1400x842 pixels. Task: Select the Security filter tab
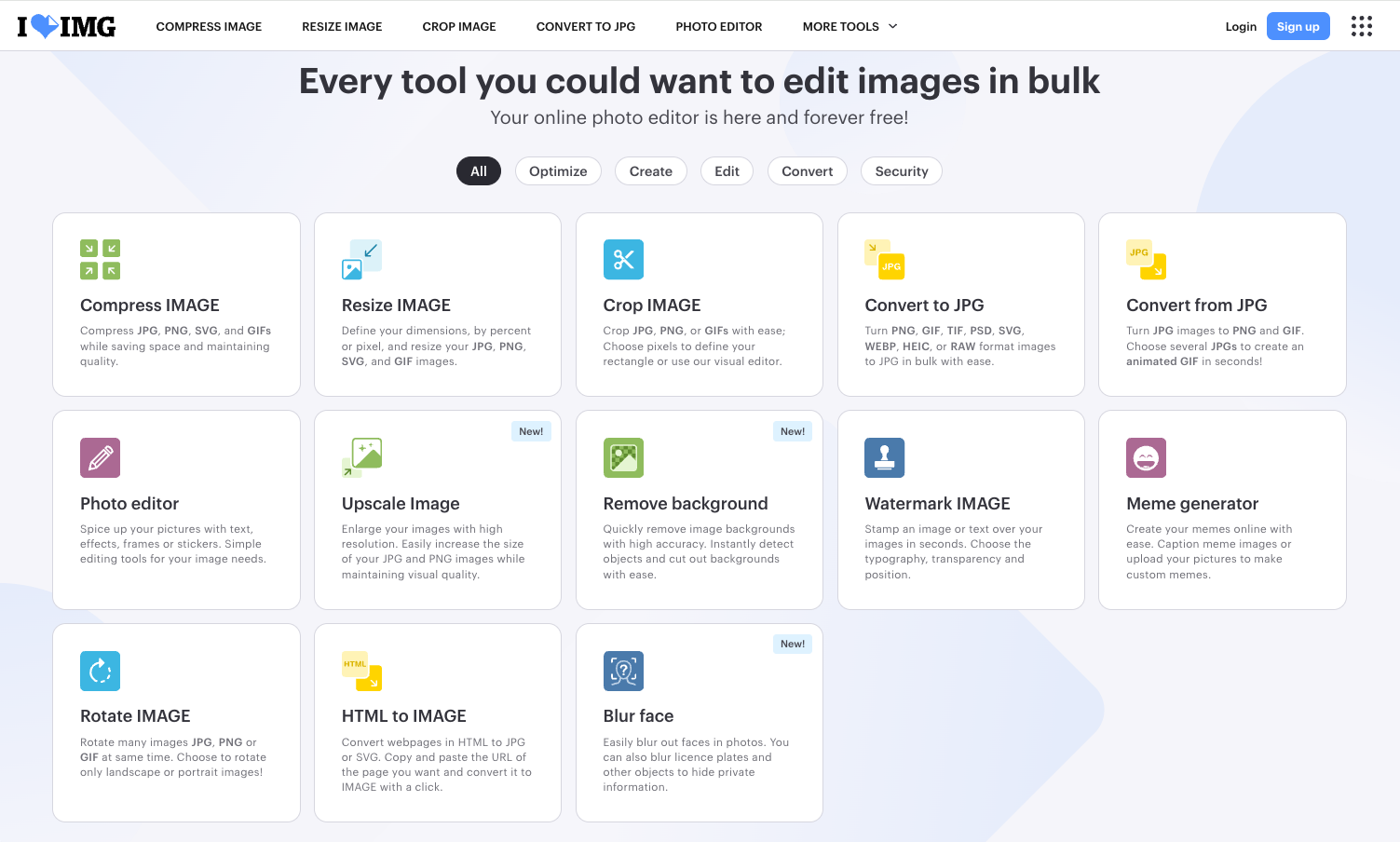[902, 171]
